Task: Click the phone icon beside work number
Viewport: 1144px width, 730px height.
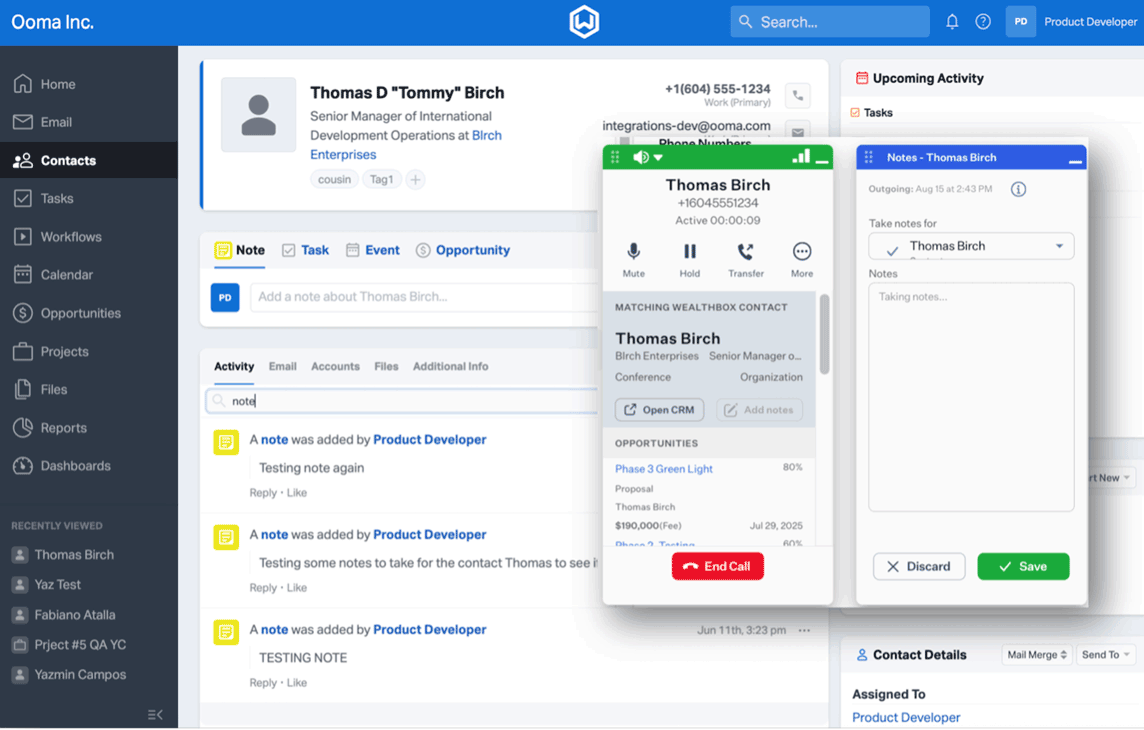Action: click(x=797, y=96)
